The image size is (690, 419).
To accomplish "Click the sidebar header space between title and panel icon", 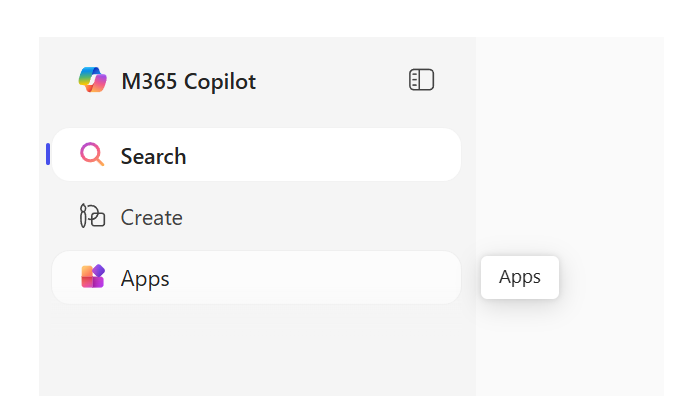I will 332,81.
